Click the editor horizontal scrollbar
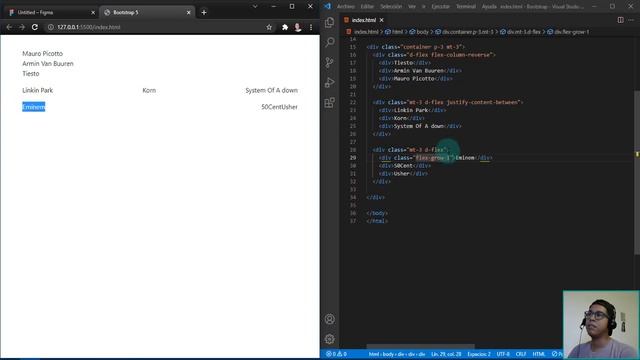This screenshot has width=640, height=360. click(421, 347)
